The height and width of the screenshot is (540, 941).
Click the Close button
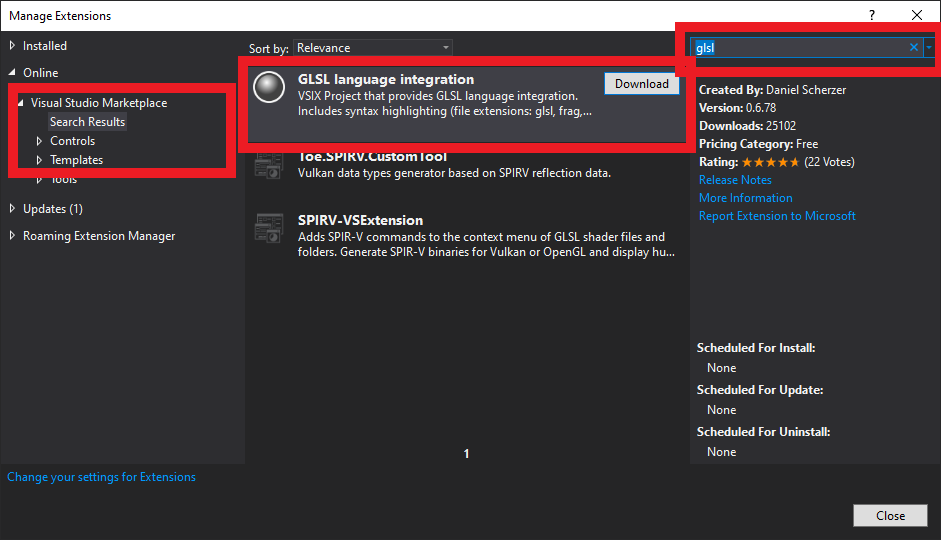pos(890,515)
